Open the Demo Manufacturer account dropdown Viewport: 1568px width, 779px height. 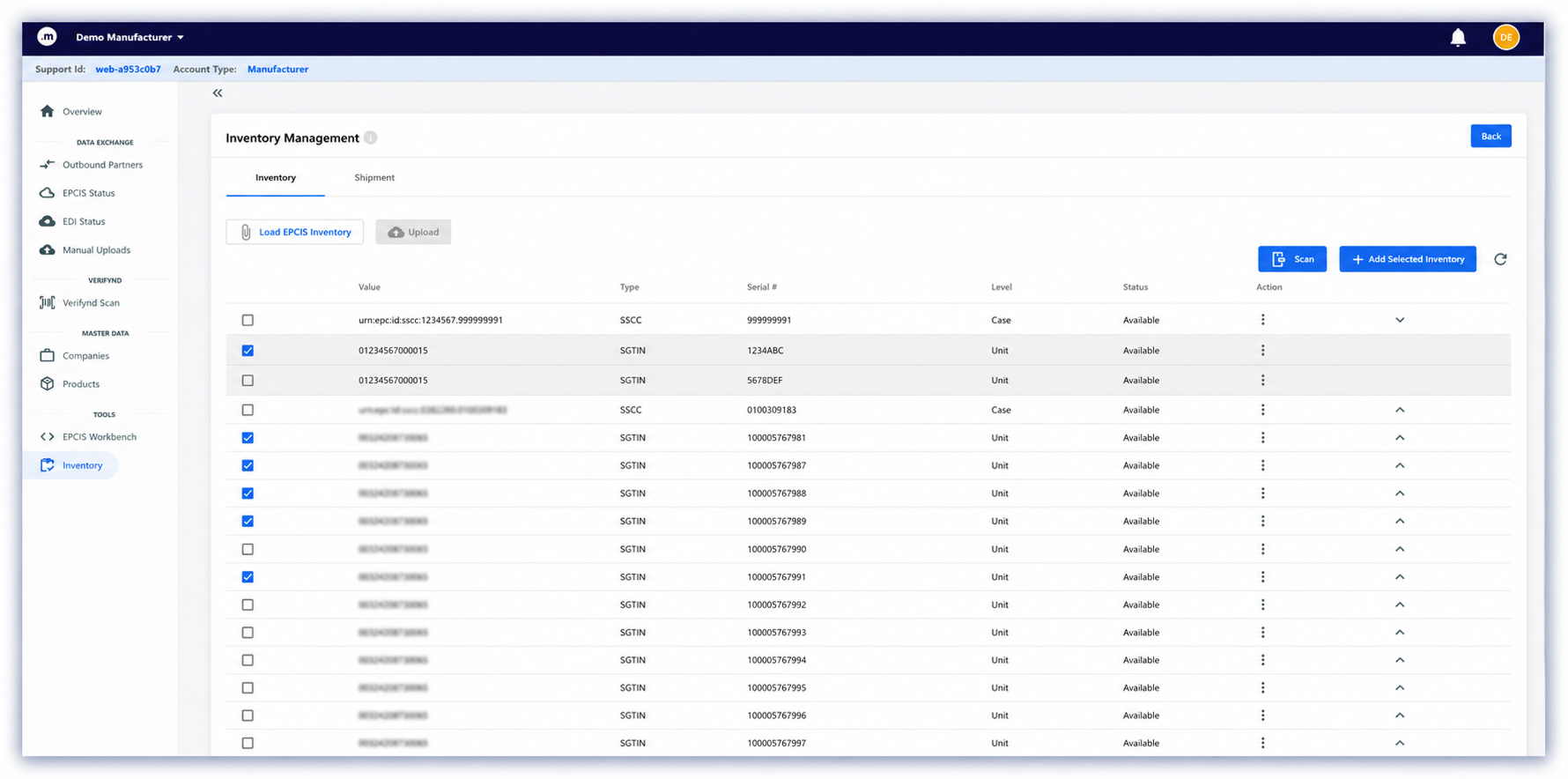(x=129, y=37)
